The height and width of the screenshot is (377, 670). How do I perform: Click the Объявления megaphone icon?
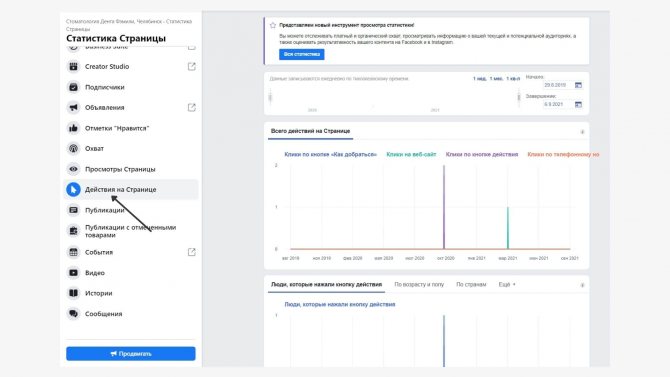click(73, 108)
